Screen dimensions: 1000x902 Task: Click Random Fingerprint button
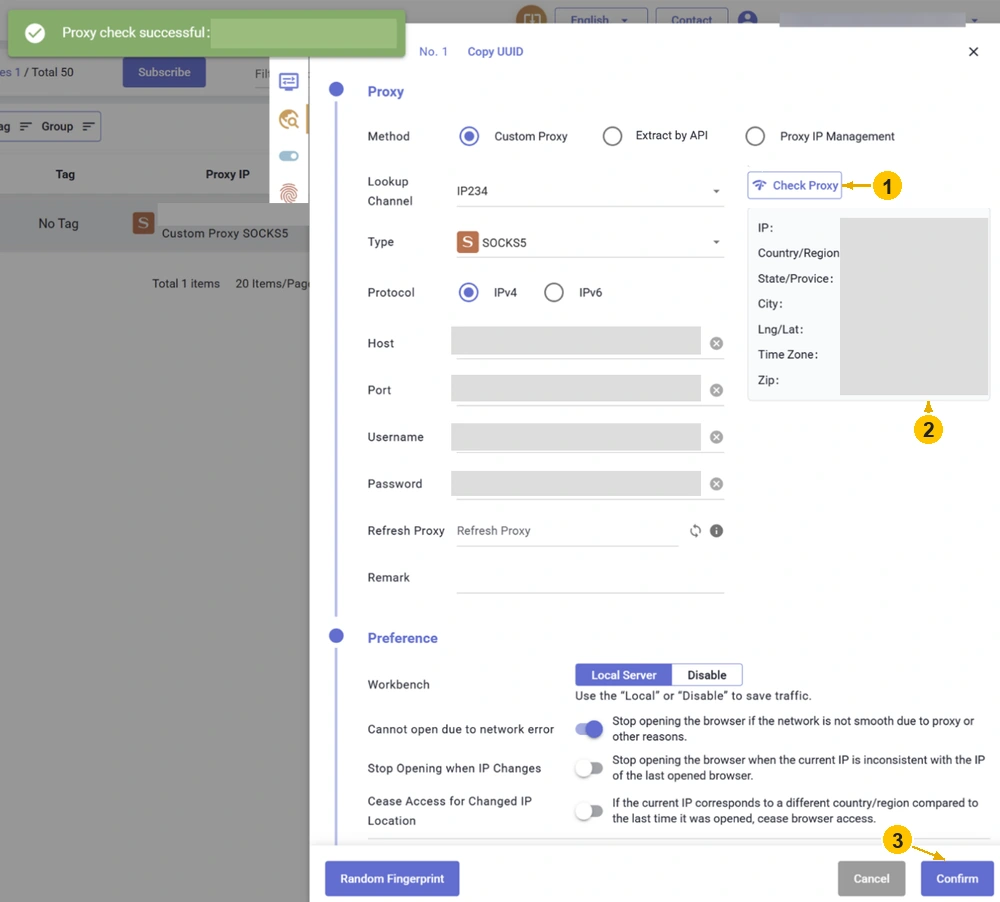(392, 878)
